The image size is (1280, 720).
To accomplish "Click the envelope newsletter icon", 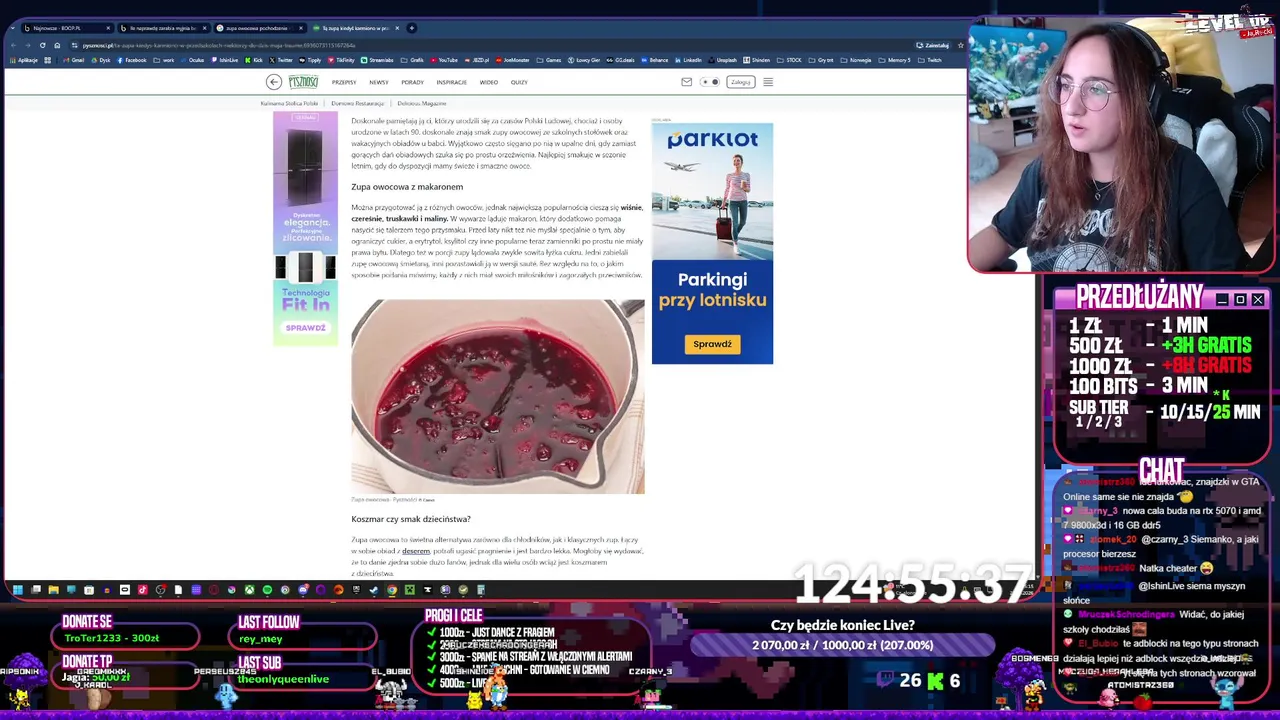I will [x=686, y=82].
